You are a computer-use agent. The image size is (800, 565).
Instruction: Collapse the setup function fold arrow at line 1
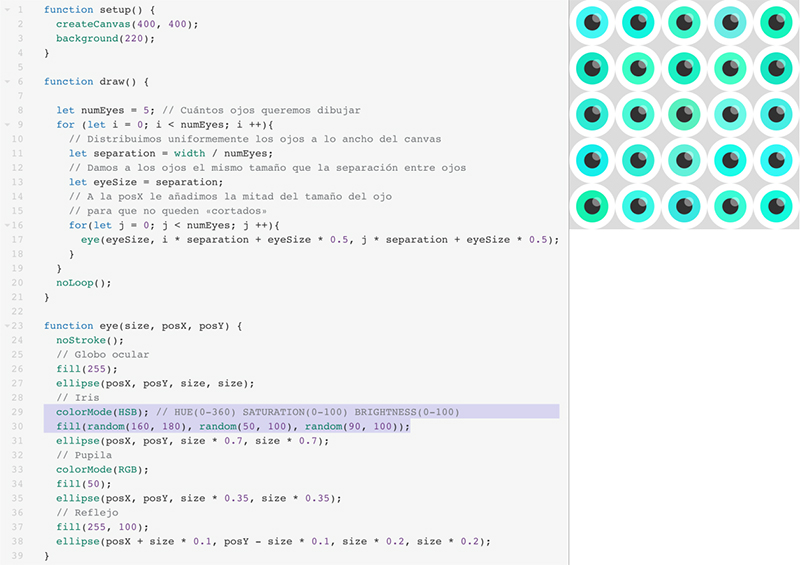pos(7,10)
